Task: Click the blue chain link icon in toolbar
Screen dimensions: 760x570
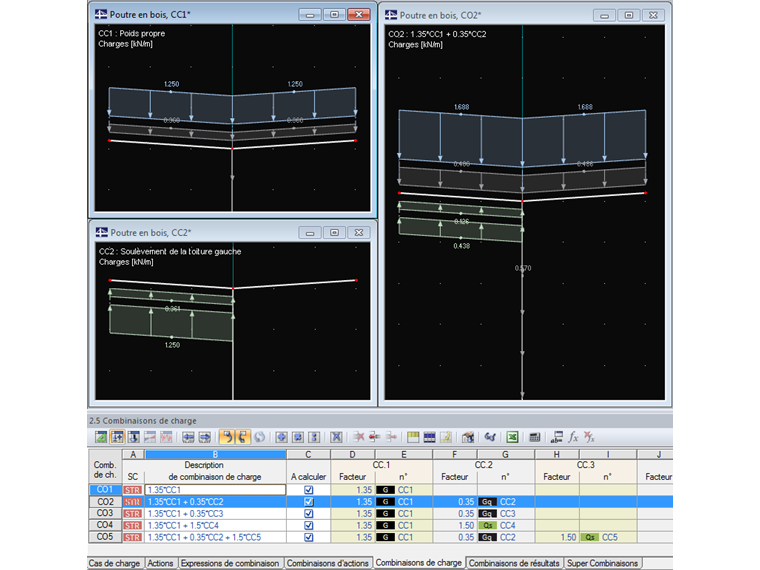Action: point(490,437)
